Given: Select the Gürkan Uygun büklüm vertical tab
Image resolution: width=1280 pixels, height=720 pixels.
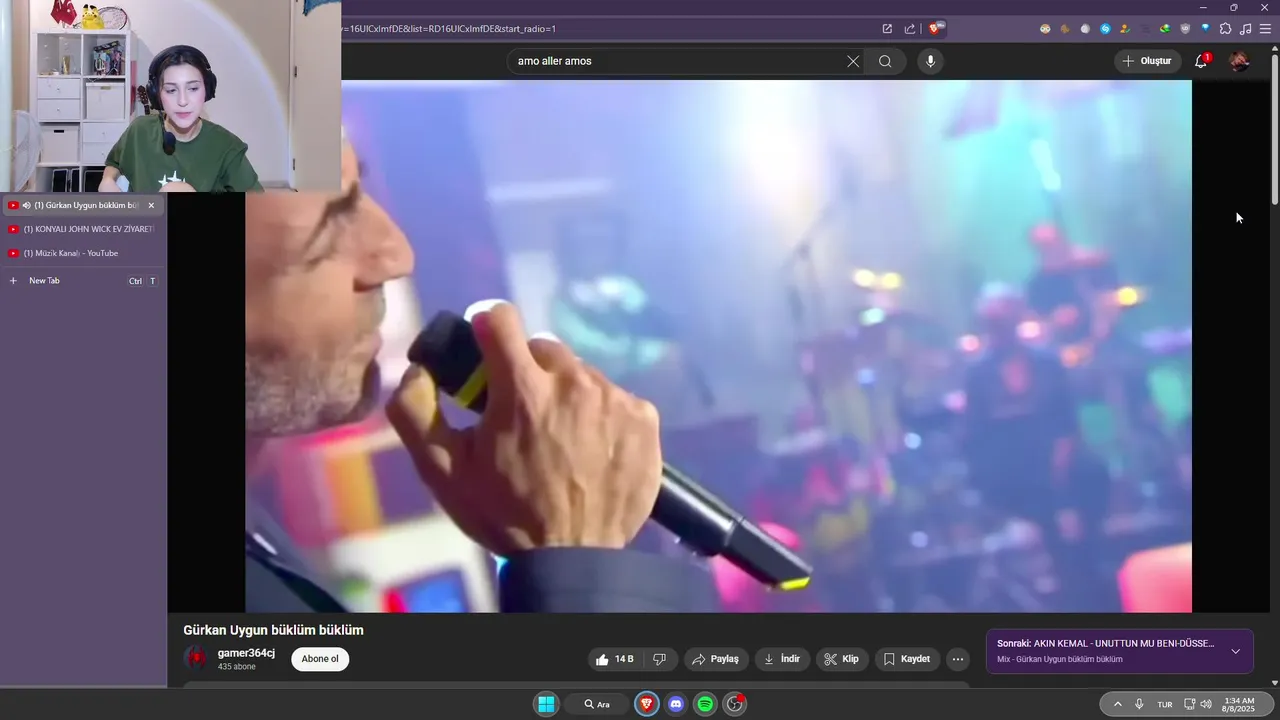Looking at the screenshot, I should (x=83, y=205).
